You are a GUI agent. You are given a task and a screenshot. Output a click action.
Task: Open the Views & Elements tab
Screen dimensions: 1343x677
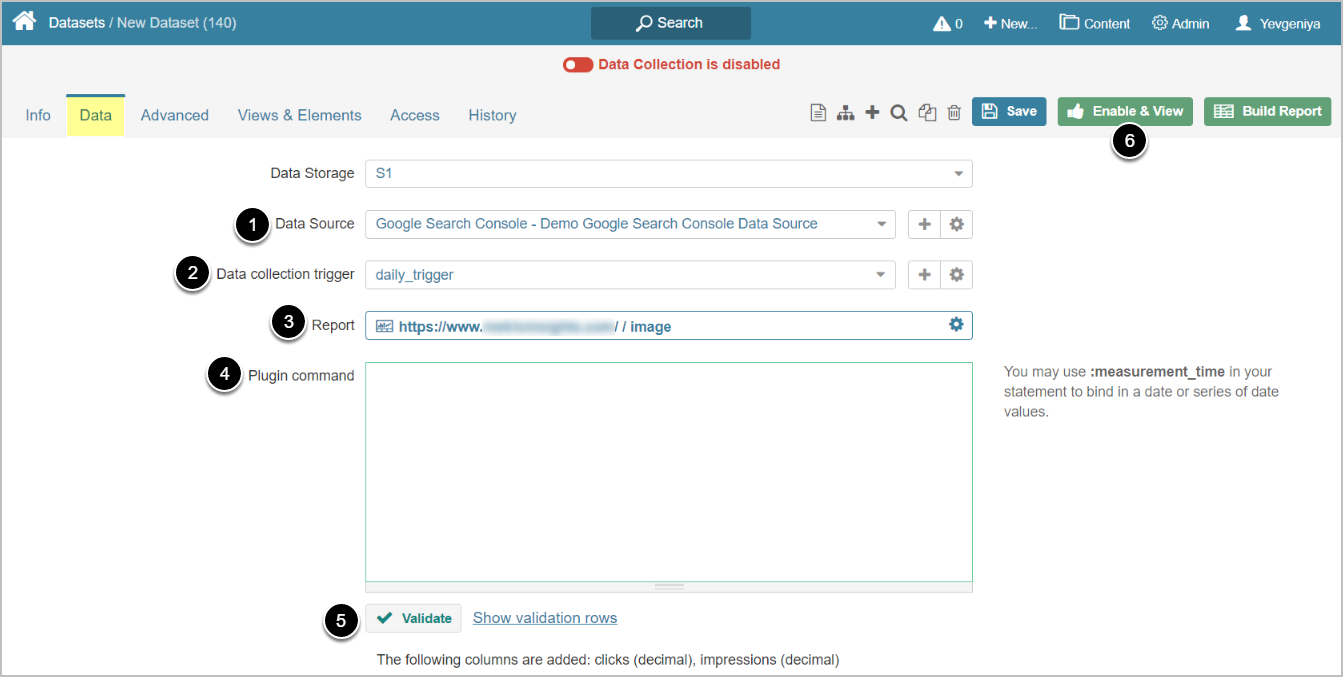pos(299,115)
